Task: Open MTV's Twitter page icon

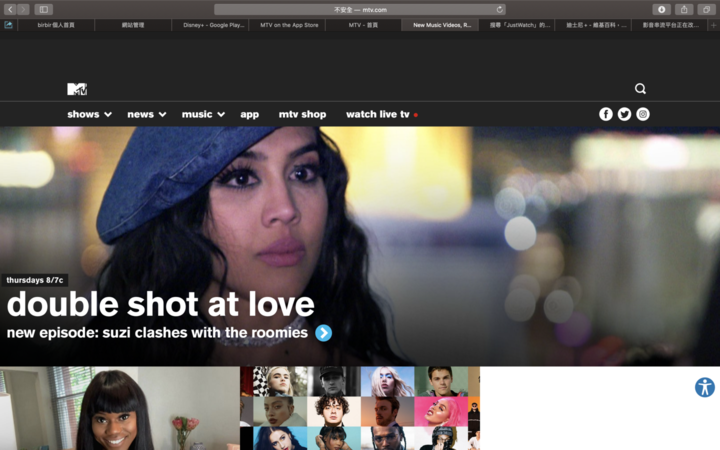Action: 624,114
